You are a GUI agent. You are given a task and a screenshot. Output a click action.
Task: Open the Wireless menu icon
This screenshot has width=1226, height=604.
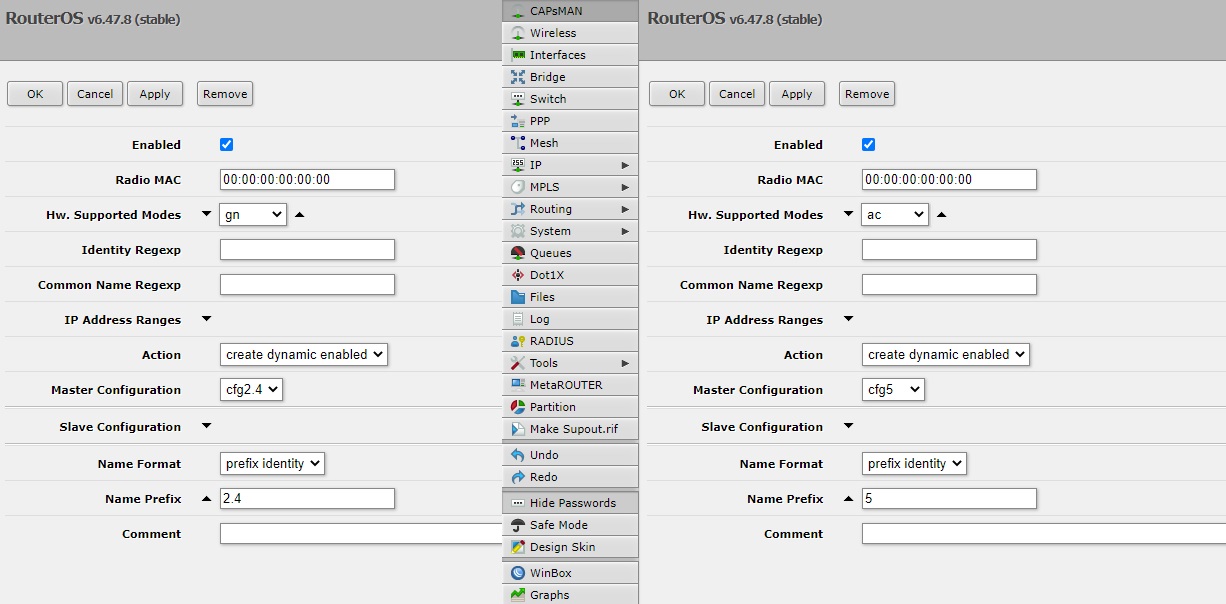point(517,33)
